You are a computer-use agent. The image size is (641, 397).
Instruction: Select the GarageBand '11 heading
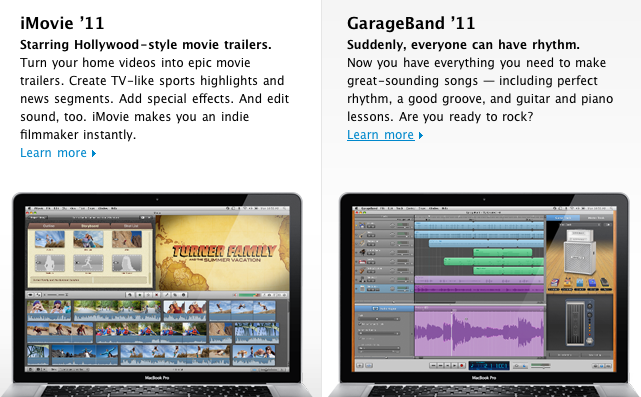coord(411,23)
